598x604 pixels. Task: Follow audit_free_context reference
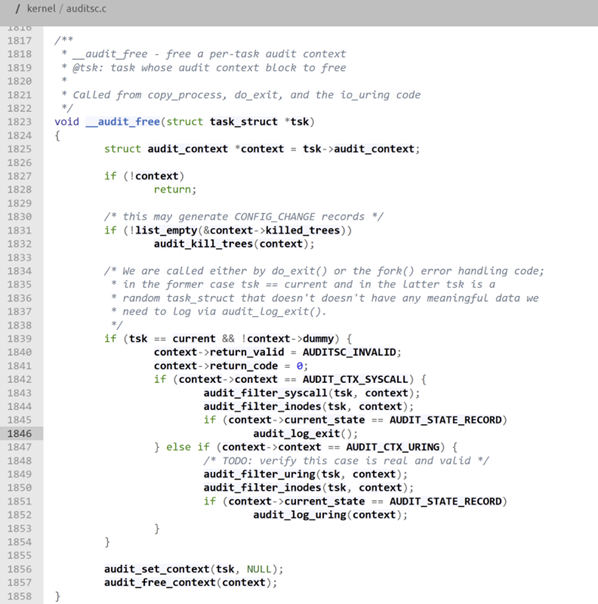(160, 583)
